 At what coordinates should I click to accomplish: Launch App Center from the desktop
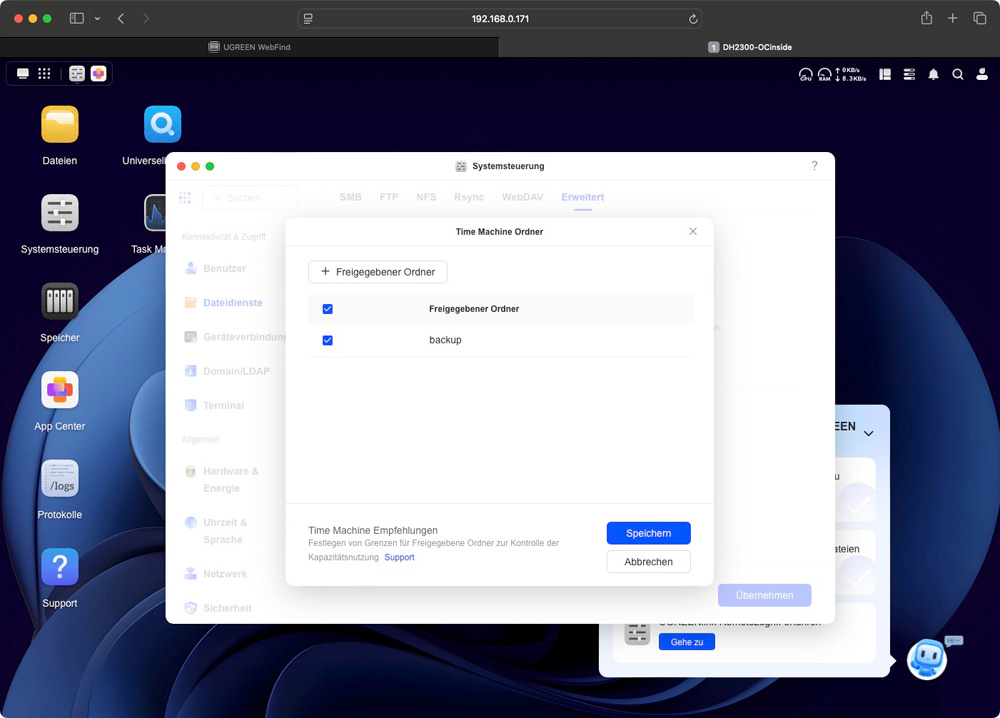tap(60, 390)
